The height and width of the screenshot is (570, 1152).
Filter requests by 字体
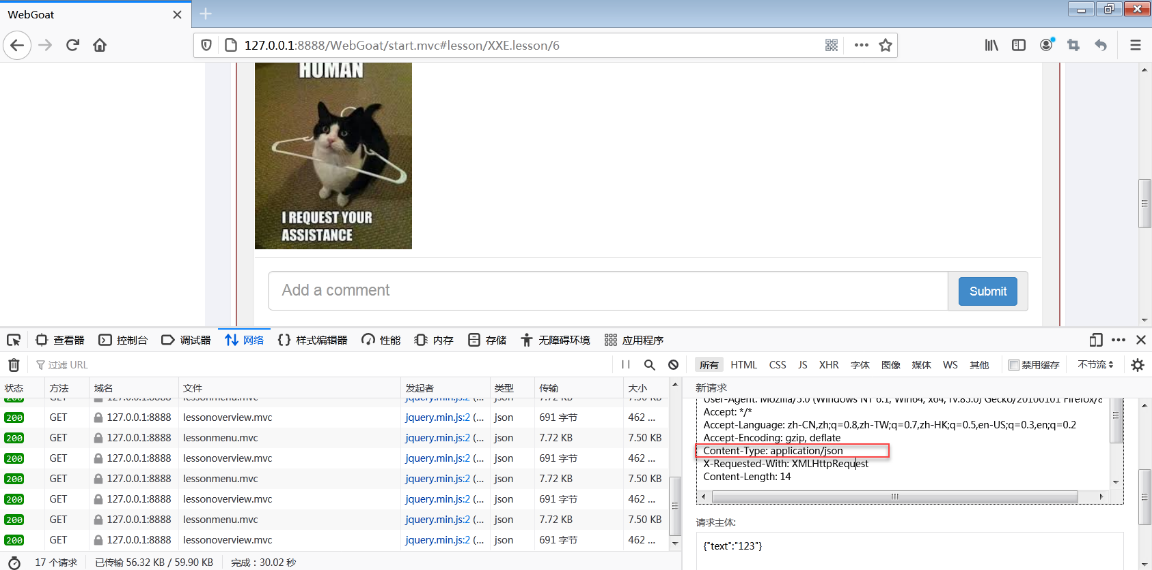(860, 364)
